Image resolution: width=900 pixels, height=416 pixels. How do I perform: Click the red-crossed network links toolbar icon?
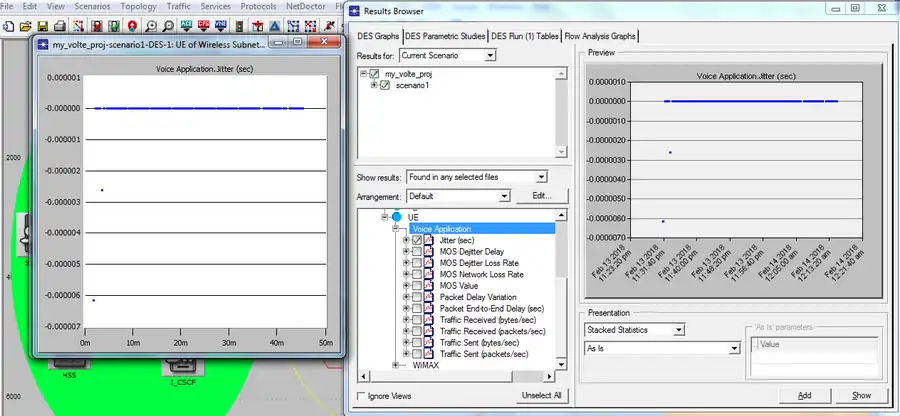coord(311,26)
